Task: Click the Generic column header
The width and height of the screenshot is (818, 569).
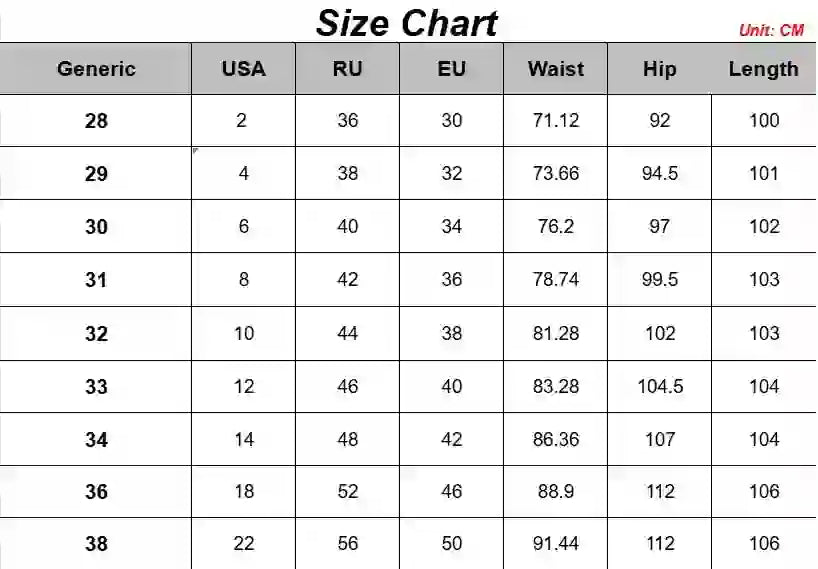Action: tap(96, 69)
